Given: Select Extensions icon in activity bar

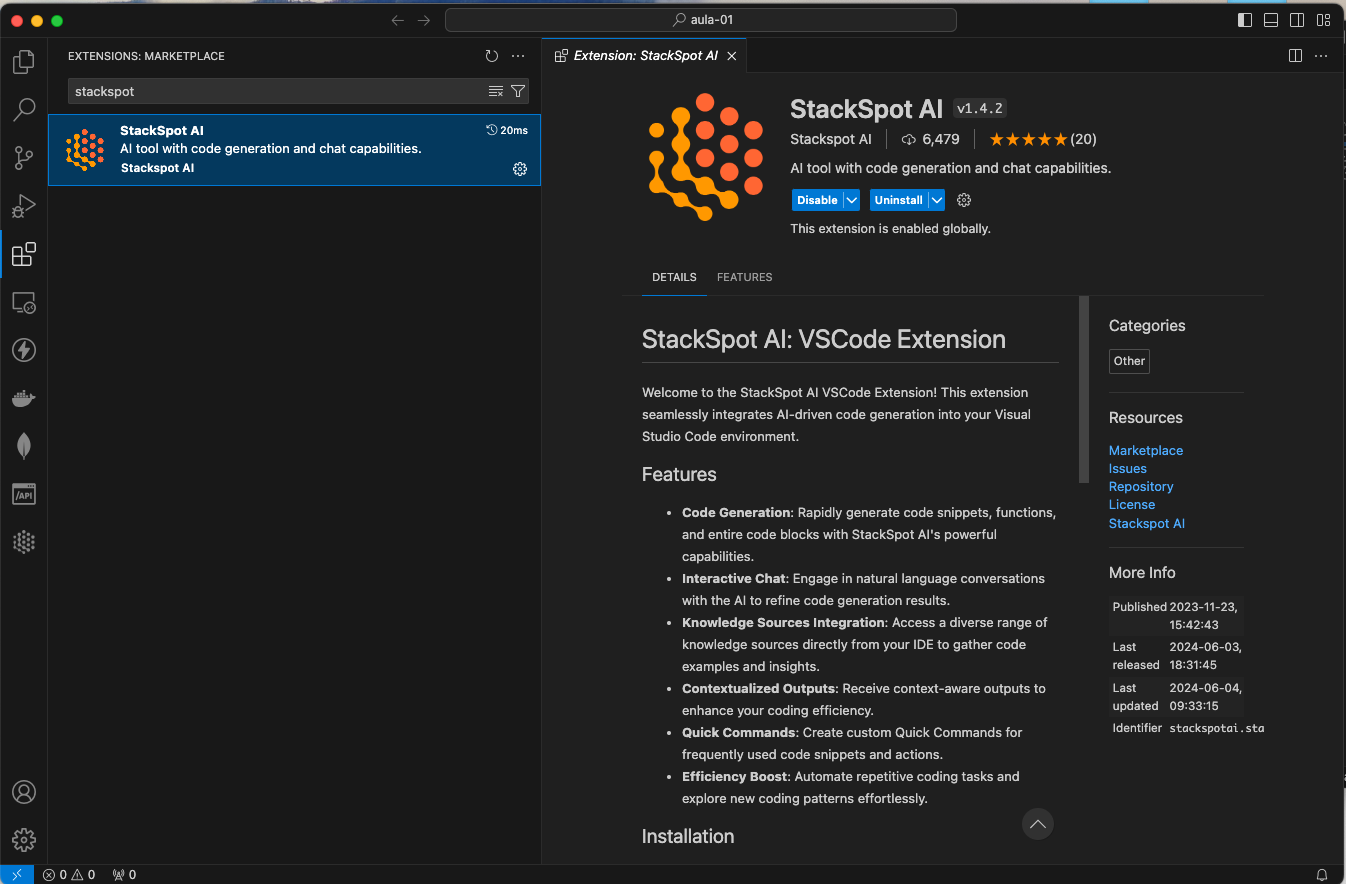Looking at the screenshot, I should pos(24,254).
